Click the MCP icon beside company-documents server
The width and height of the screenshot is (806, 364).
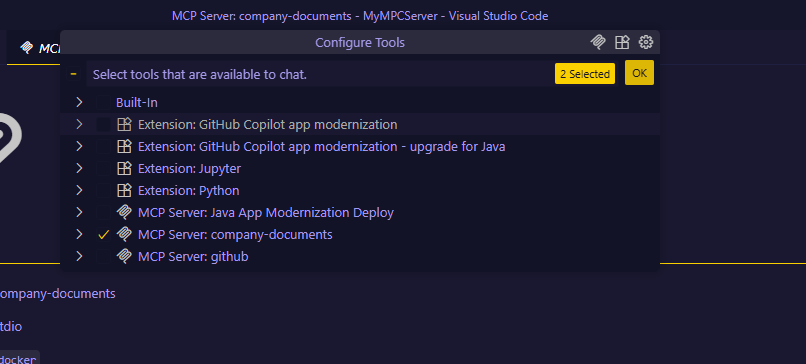pyautogui.click(x=124, y=234)
